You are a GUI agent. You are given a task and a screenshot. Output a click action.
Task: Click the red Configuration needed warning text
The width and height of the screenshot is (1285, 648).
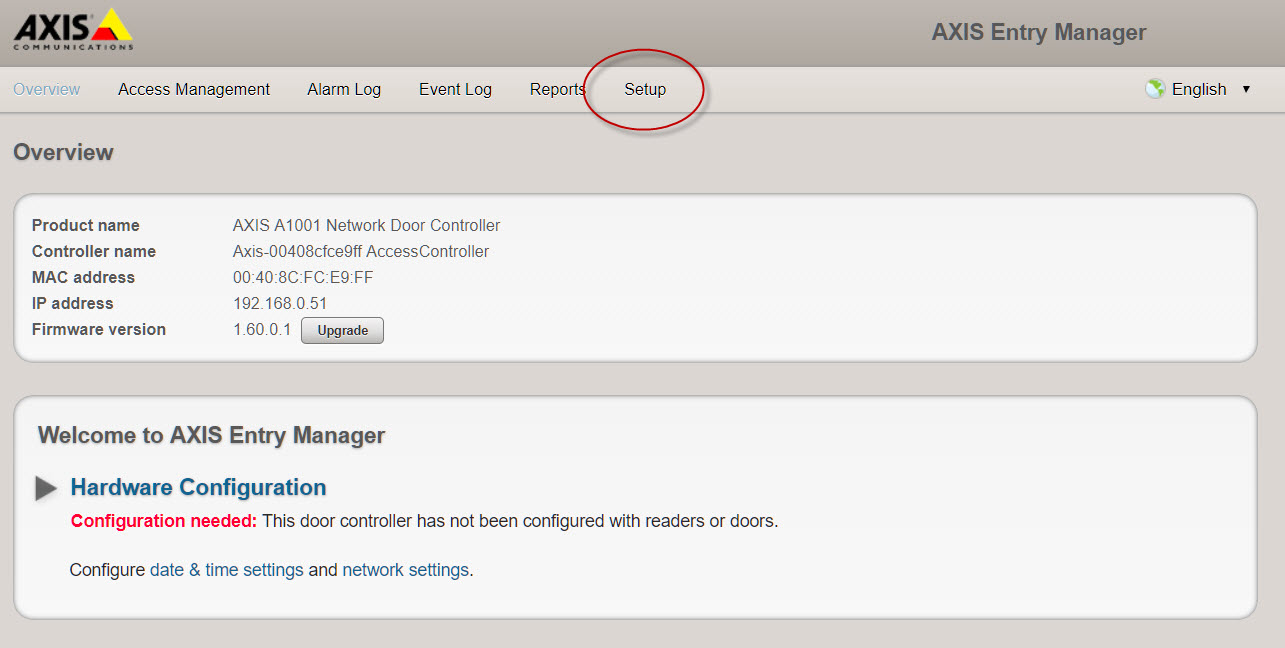[164, 521]
